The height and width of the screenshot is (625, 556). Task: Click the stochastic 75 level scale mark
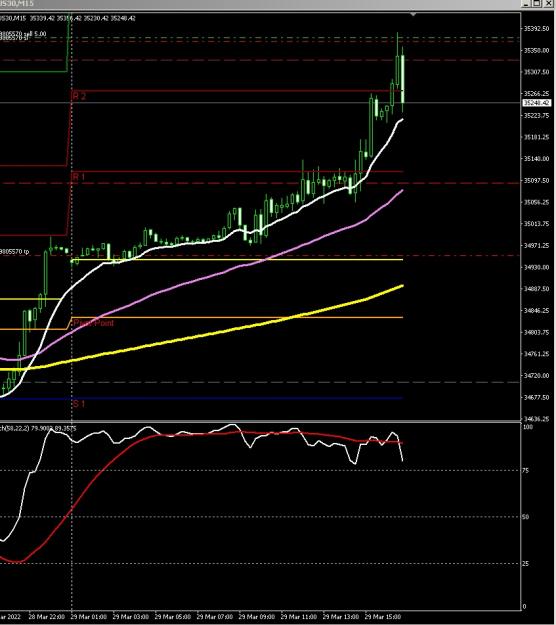pos(526,471)
